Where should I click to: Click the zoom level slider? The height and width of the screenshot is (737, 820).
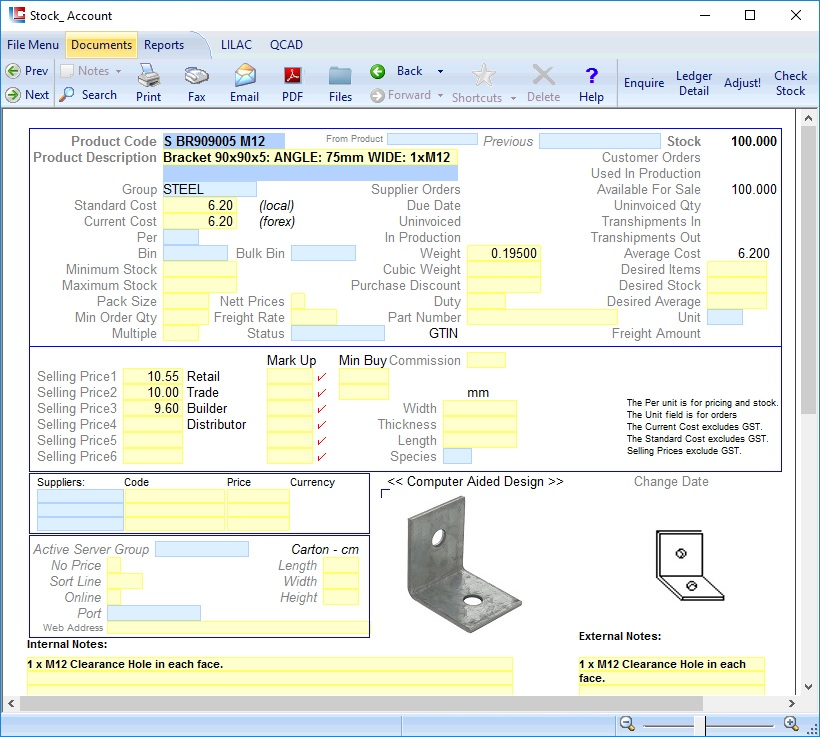pos(700,724)
